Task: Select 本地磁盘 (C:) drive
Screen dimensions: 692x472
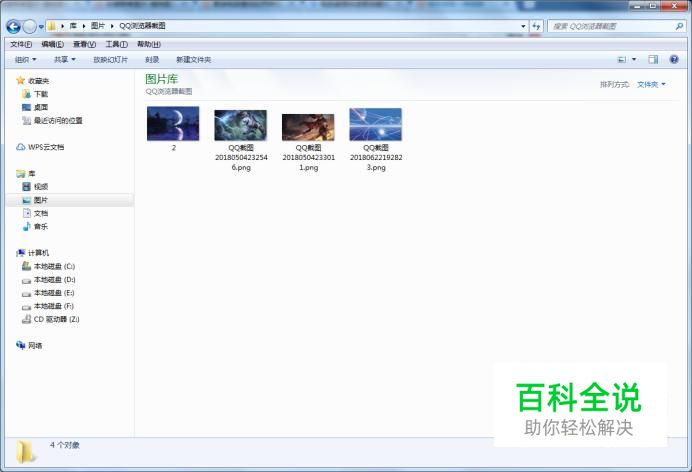Action: tap(54, 266)
